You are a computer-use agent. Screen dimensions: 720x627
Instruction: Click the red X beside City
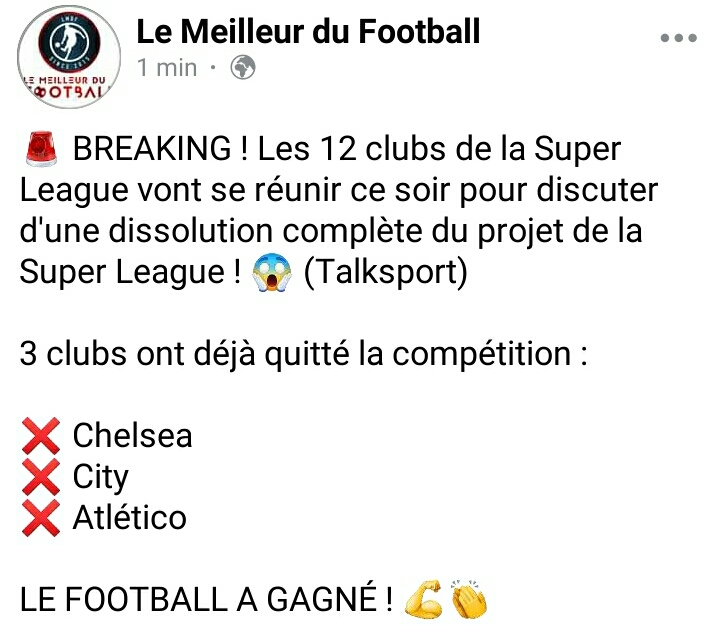(41, 478)
